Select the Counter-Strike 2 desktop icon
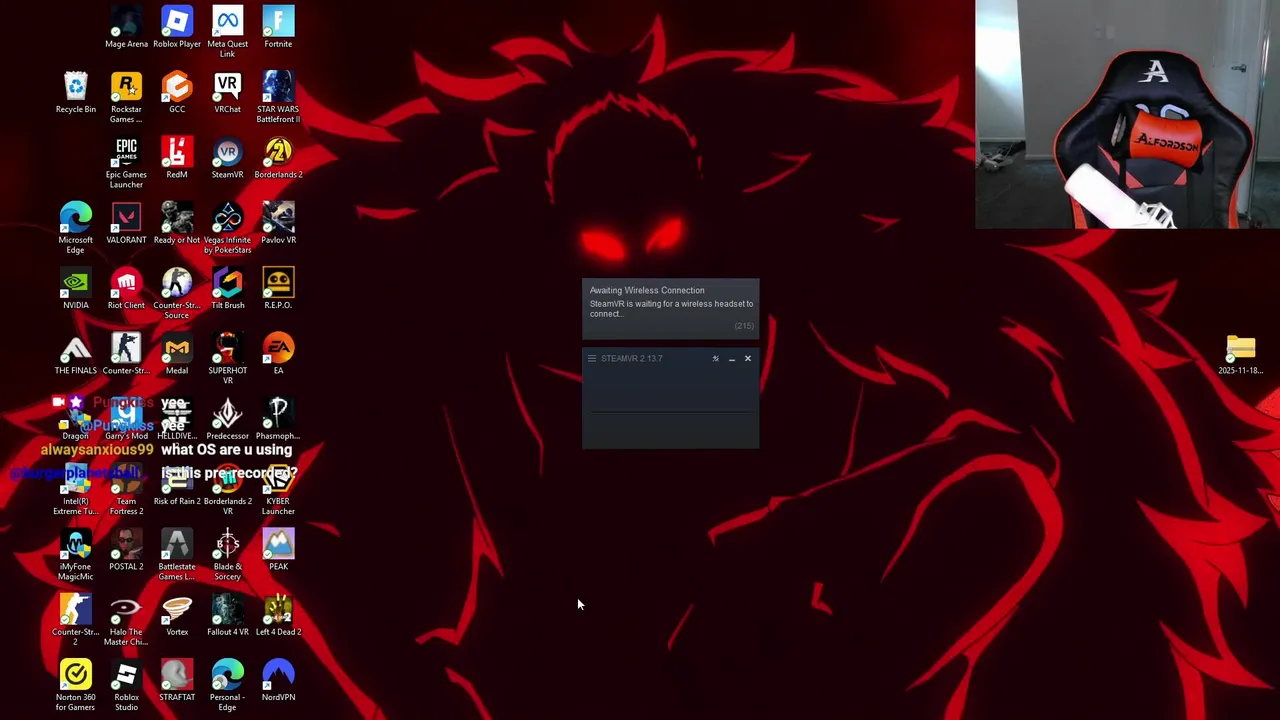Image resolution: width=1280 pixels, height=720 pixels. click(76, 620)
